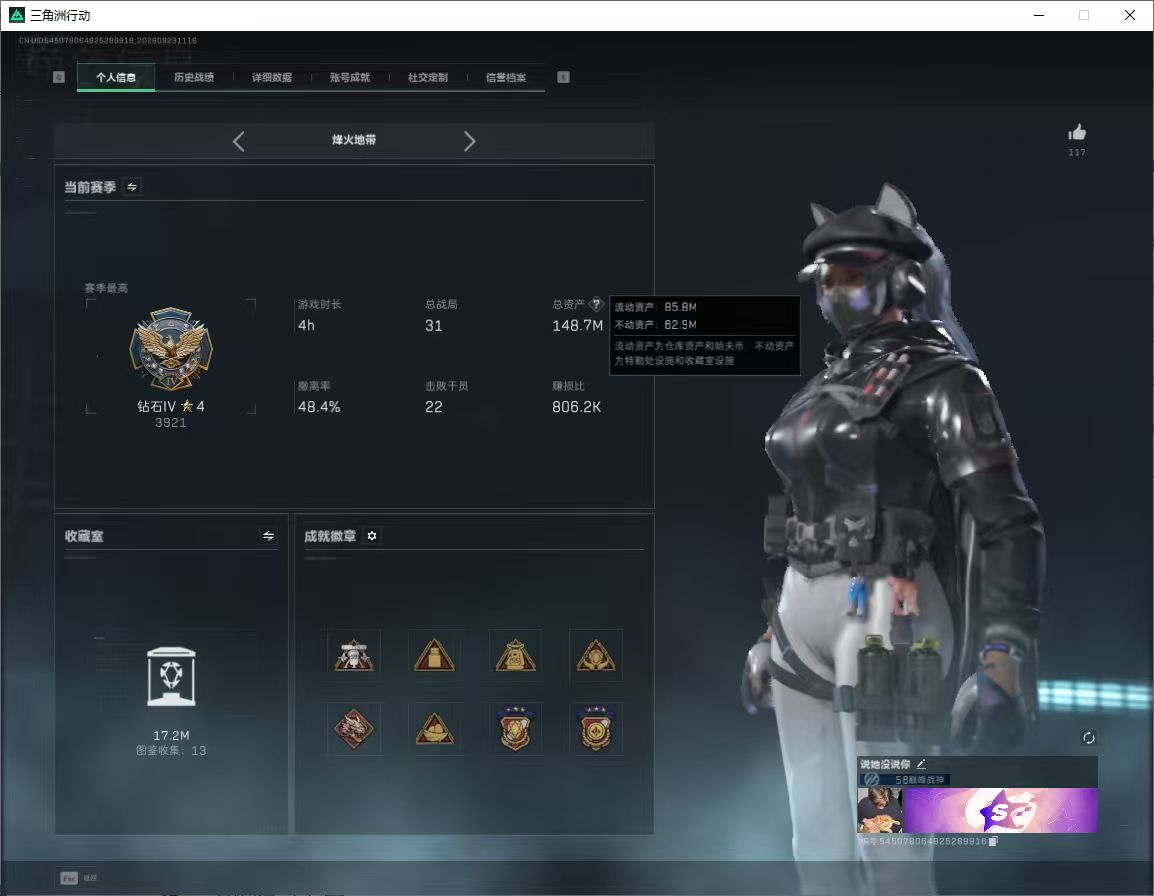Open 成就徽章 gear settings

click(372, 536)
